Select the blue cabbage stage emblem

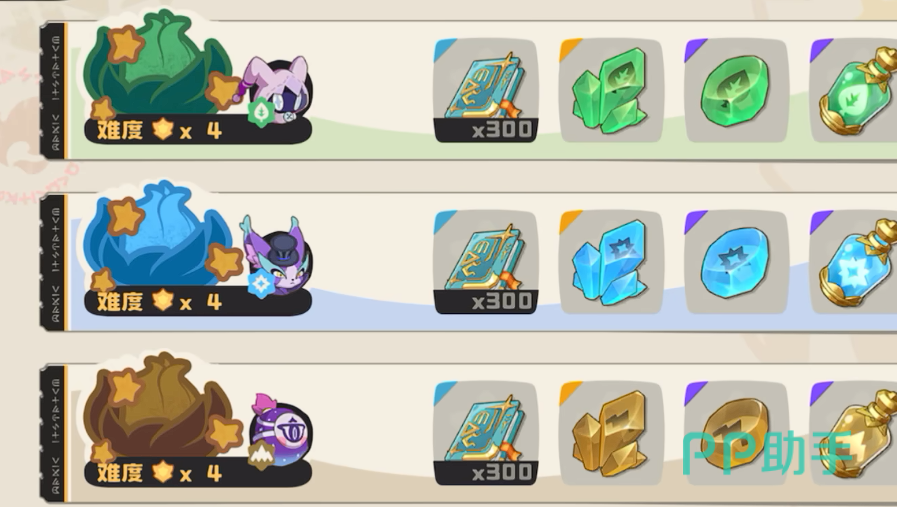coord(159,235)
